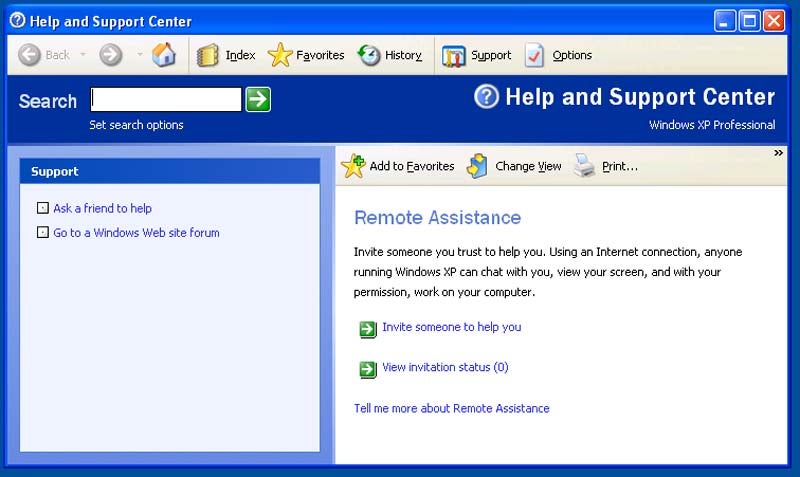Click the Support toolbar label

tap(491, 55)
